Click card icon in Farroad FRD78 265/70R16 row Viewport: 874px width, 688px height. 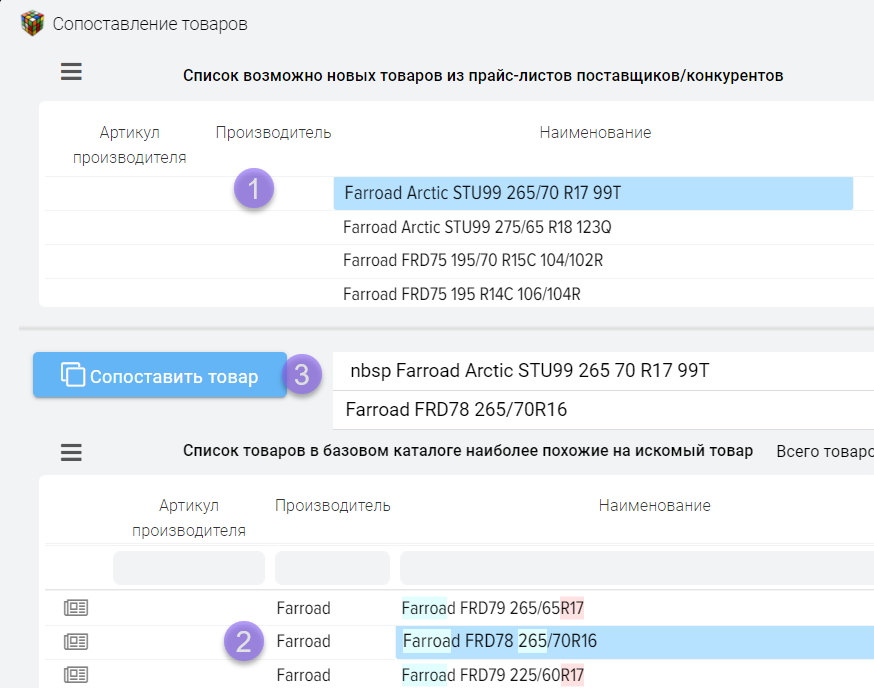pos(76,641)
